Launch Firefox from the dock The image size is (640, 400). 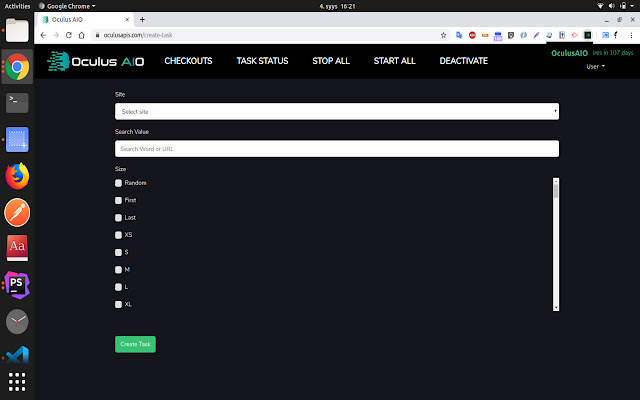(x=17, y=176)
